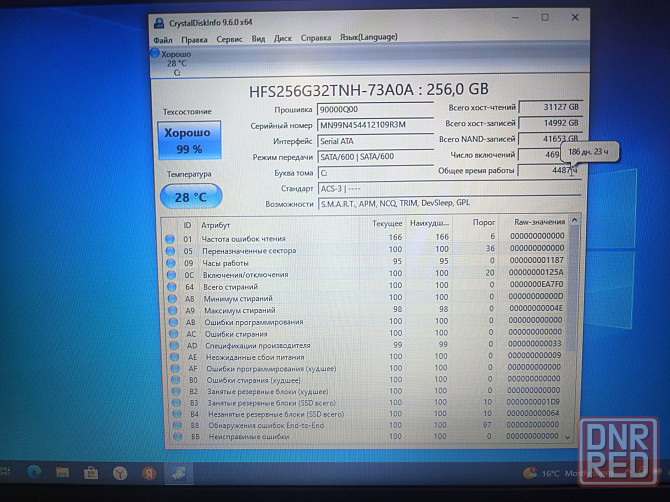Click the Стандарт field ACS-3

pos(450,188)
